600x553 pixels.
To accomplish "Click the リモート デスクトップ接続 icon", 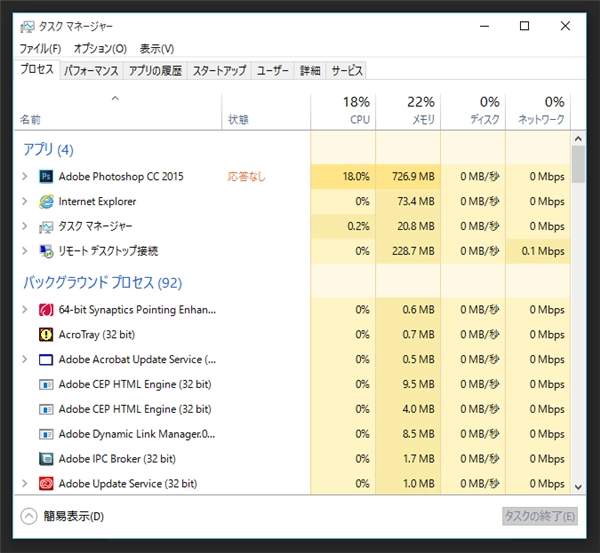I will tap(46, 251).
